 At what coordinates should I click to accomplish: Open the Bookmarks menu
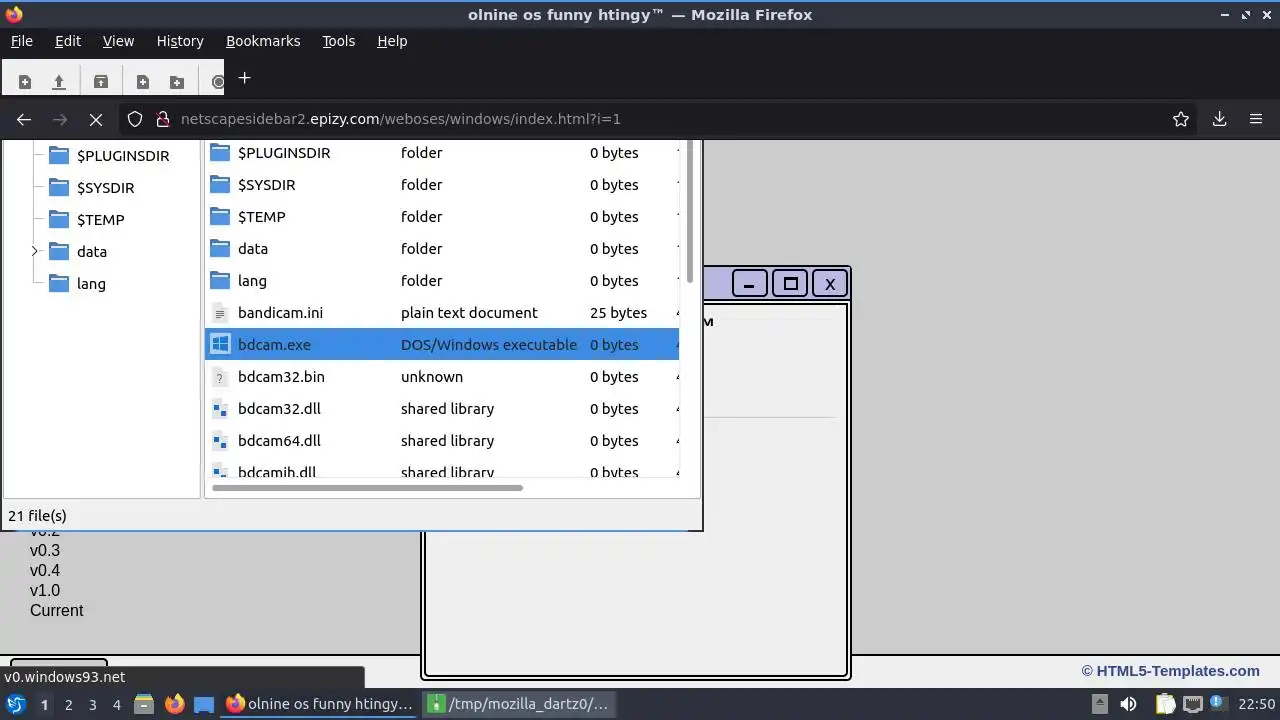263,41
